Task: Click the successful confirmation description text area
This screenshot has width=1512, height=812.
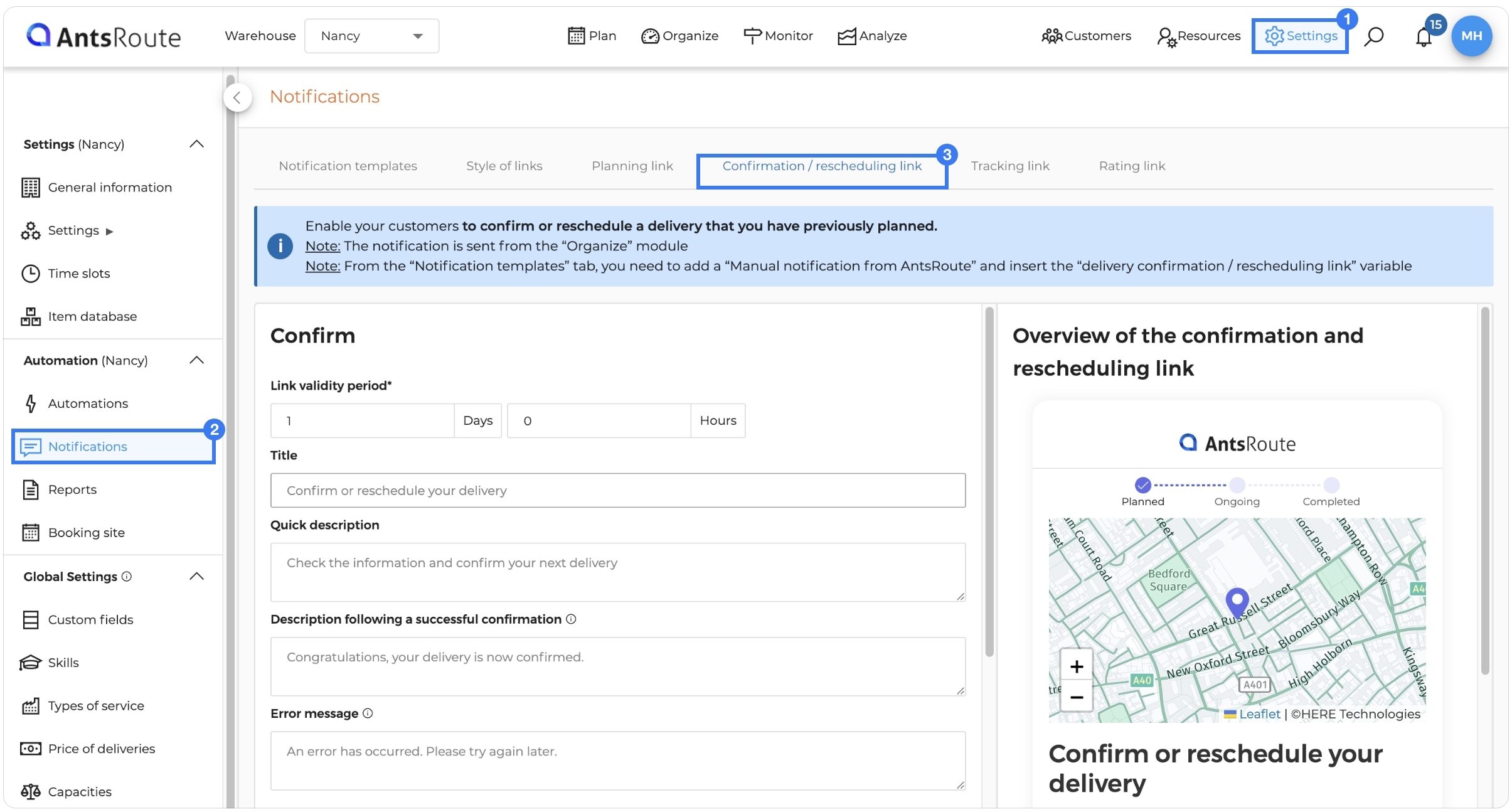Action: click(617, 666)
